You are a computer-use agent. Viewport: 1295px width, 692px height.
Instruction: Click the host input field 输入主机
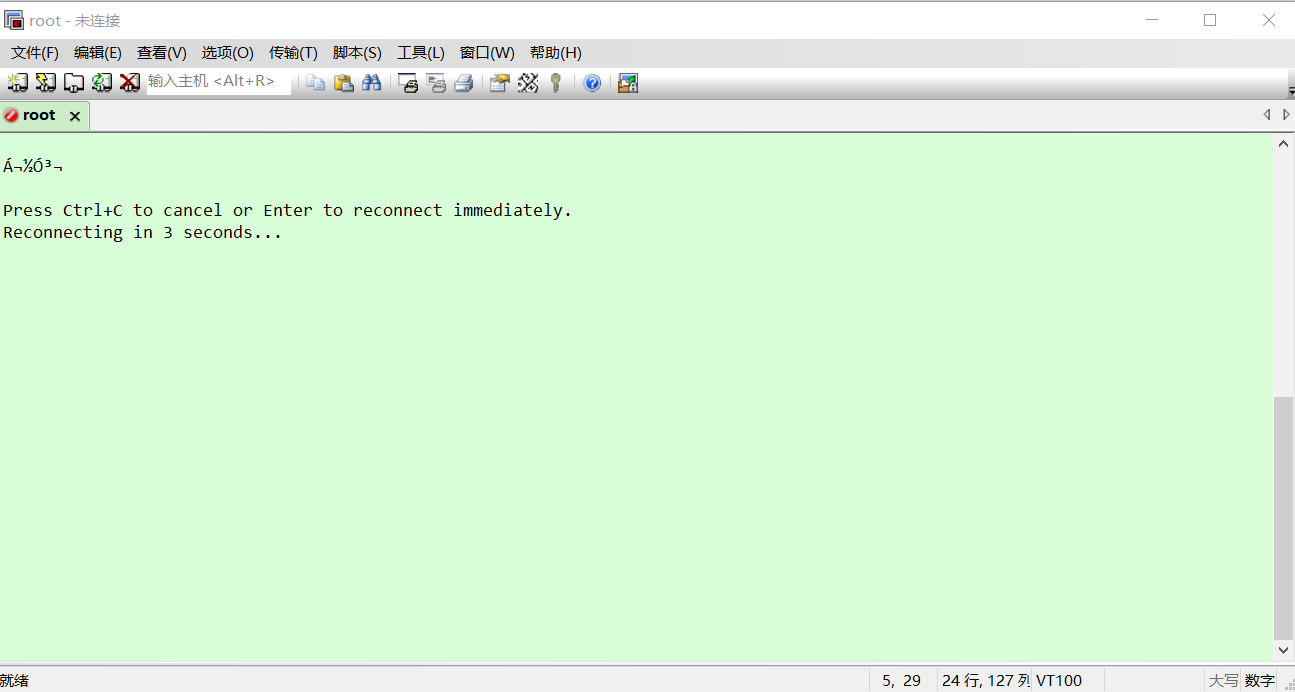(x=218, y=82)
